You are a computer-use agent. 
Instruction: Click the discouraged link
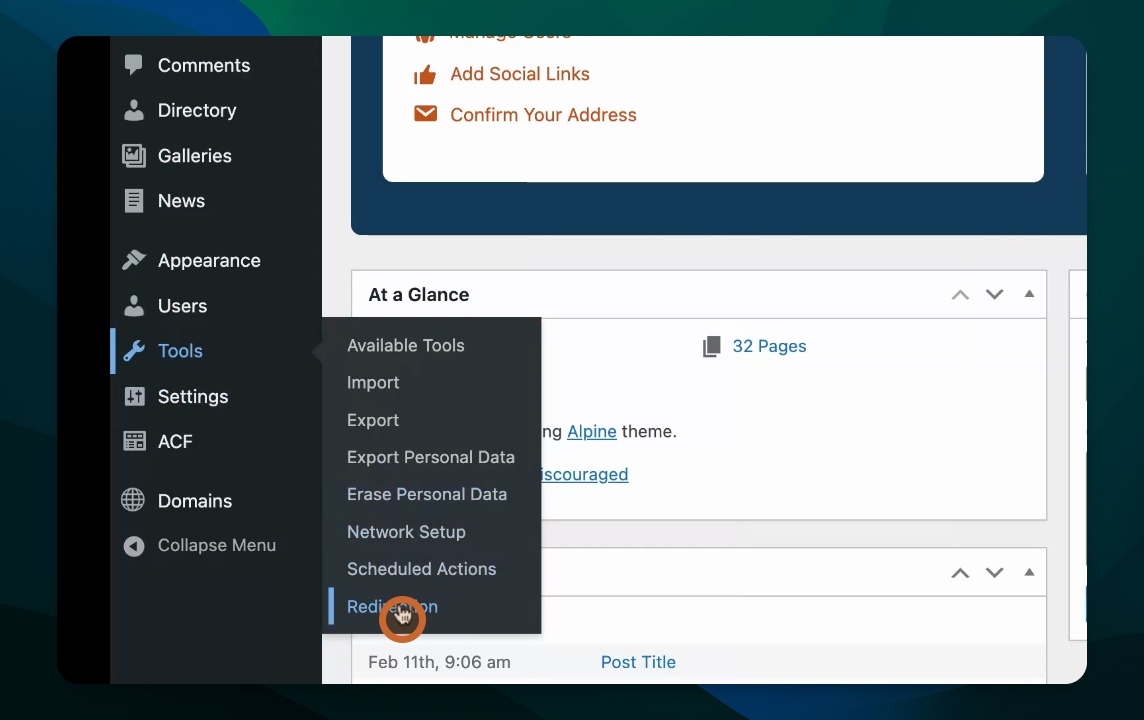click(x=584, y=475)
